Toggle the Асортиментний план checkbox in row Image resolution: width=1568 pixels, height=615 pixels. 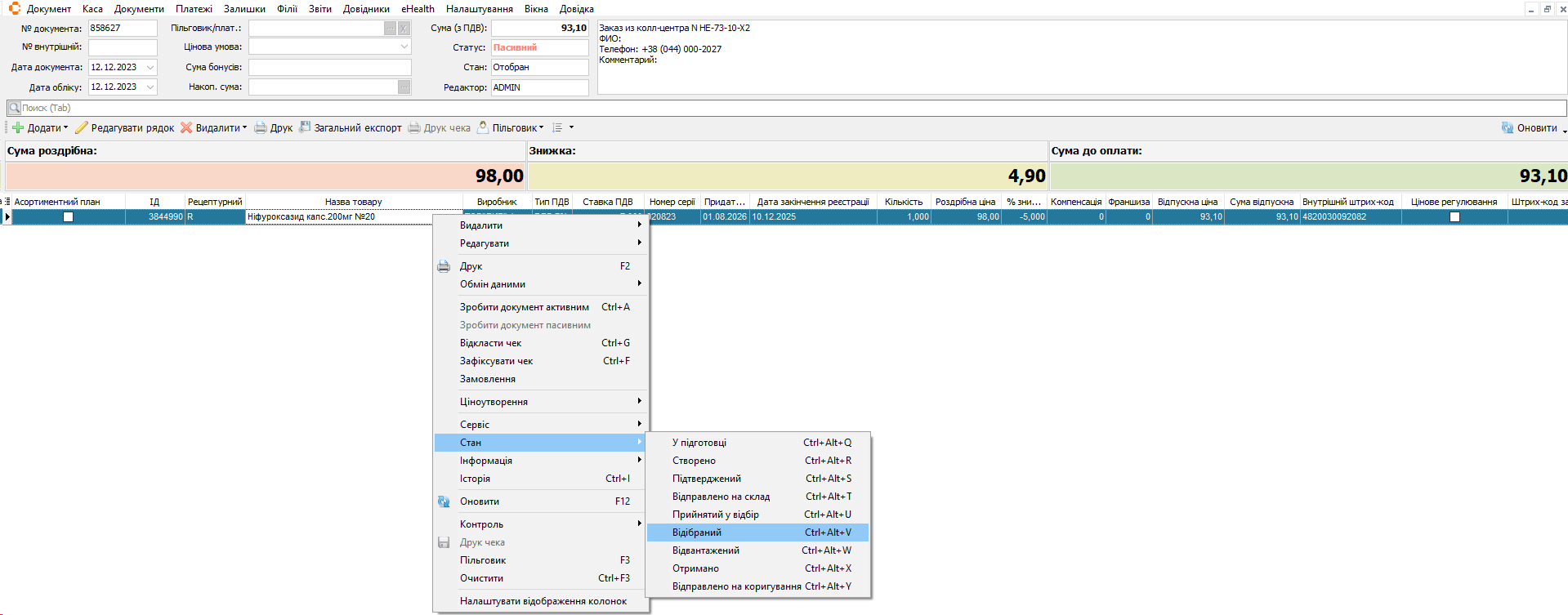(69, 217)
